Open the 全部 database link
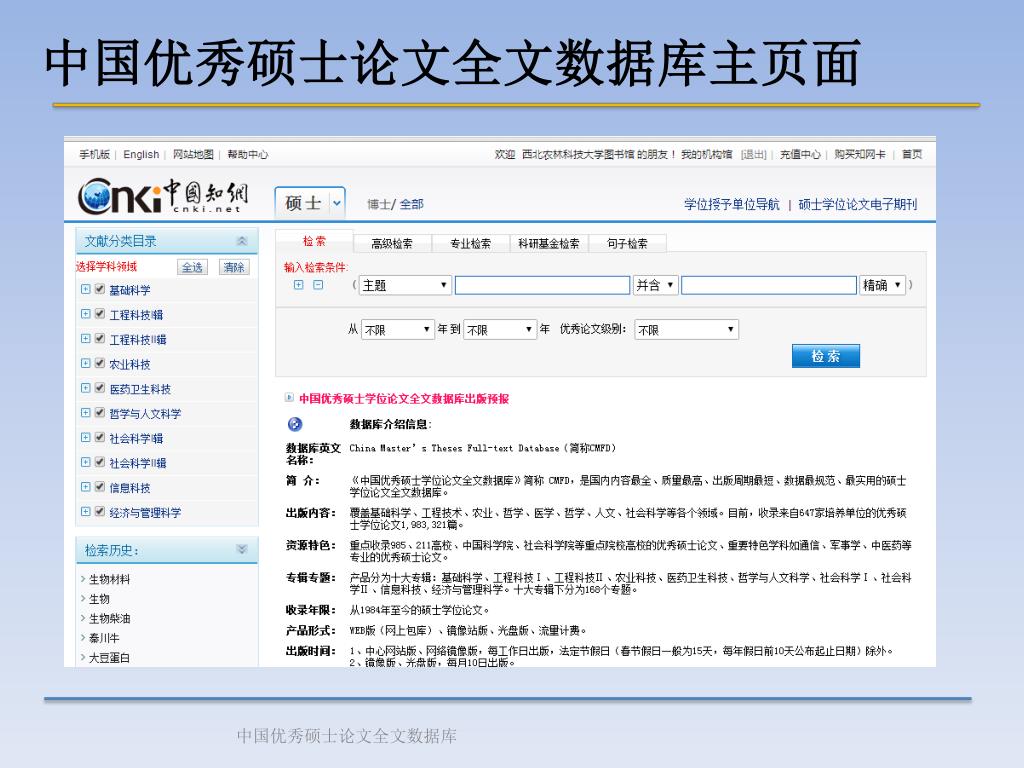This screenshot has width=1024, height=768. pyautogui.click(x=411, y=204)
